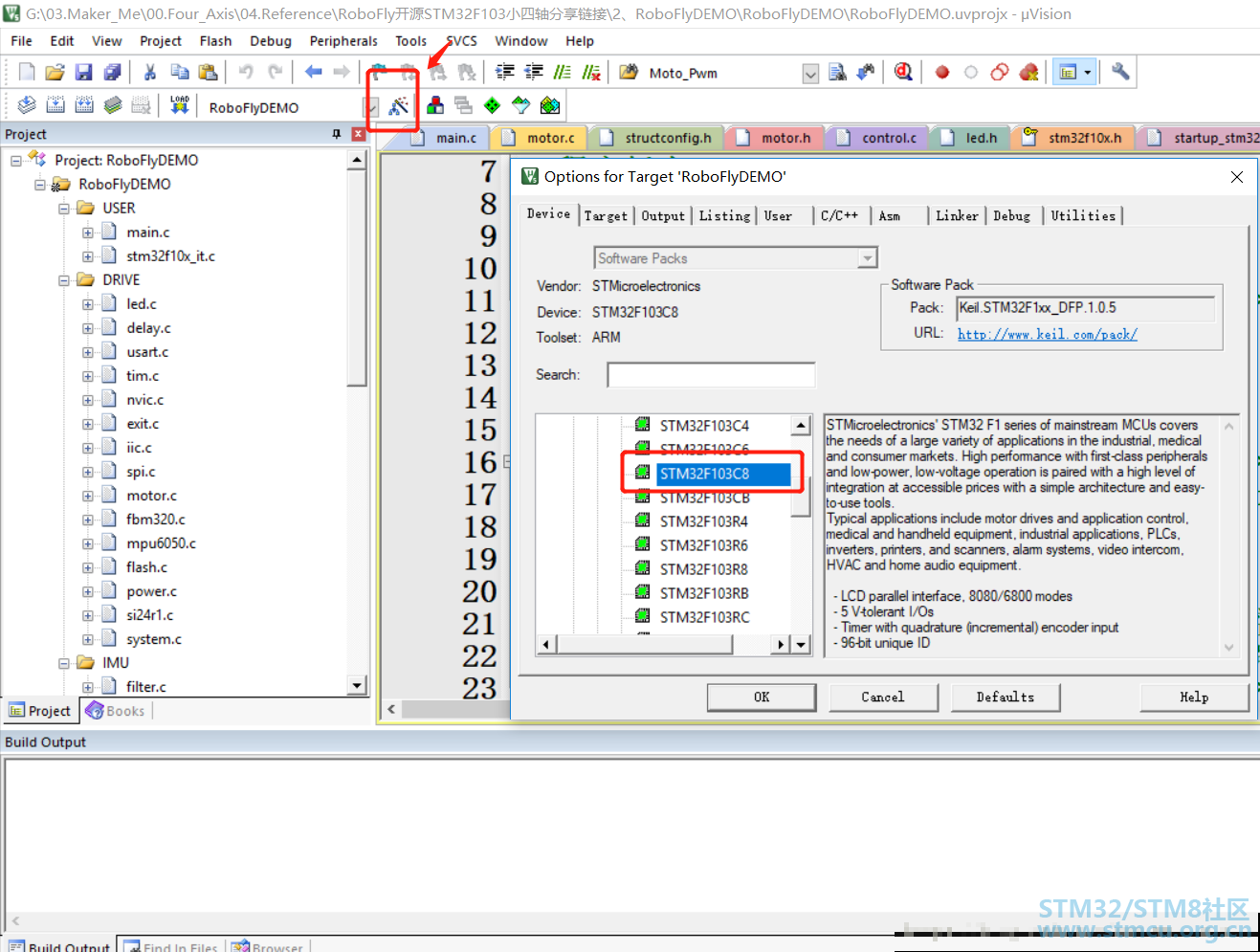This screenshot has width=1260, height=952.
Task: Click Cancel in the Options dialog
Action: pyautogui.click(x=883, y=697)
